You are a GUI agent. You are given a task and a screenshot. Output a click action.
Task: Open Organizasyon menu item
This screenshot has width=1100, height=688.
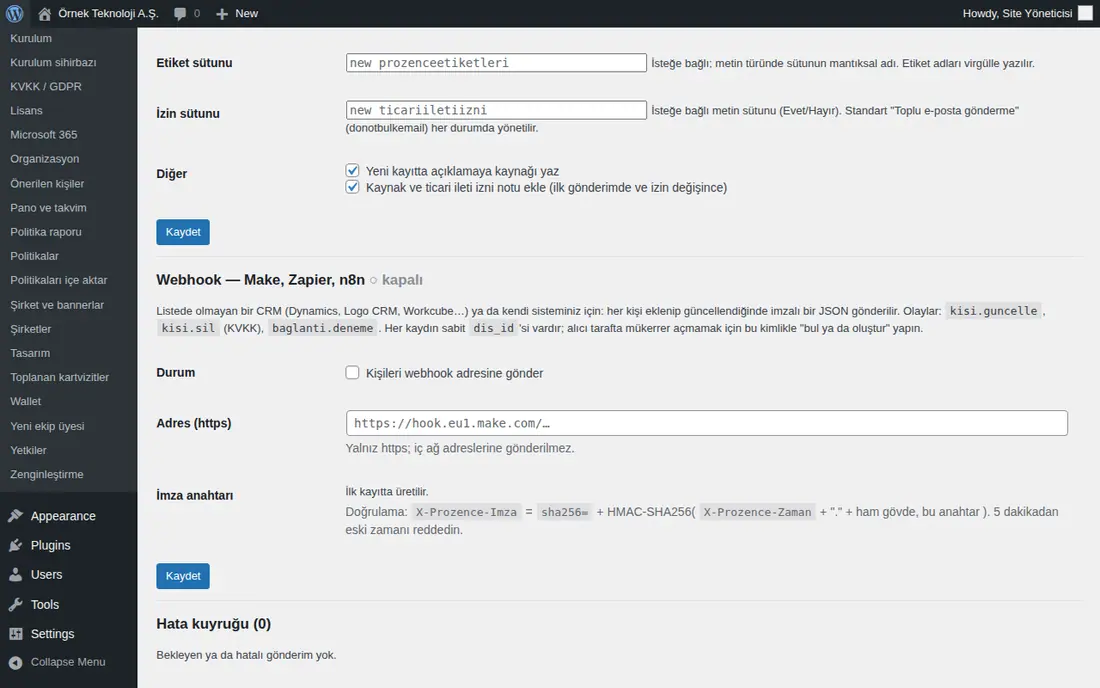(x=44, y=158)
